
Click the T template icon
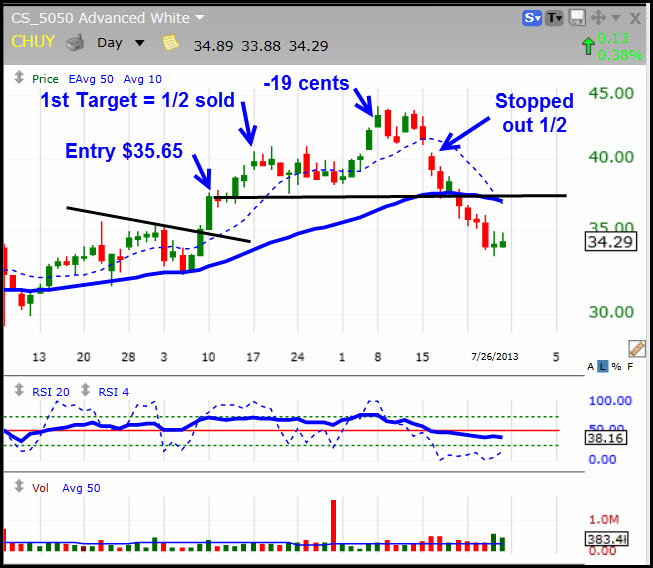[x=554, y=18]
